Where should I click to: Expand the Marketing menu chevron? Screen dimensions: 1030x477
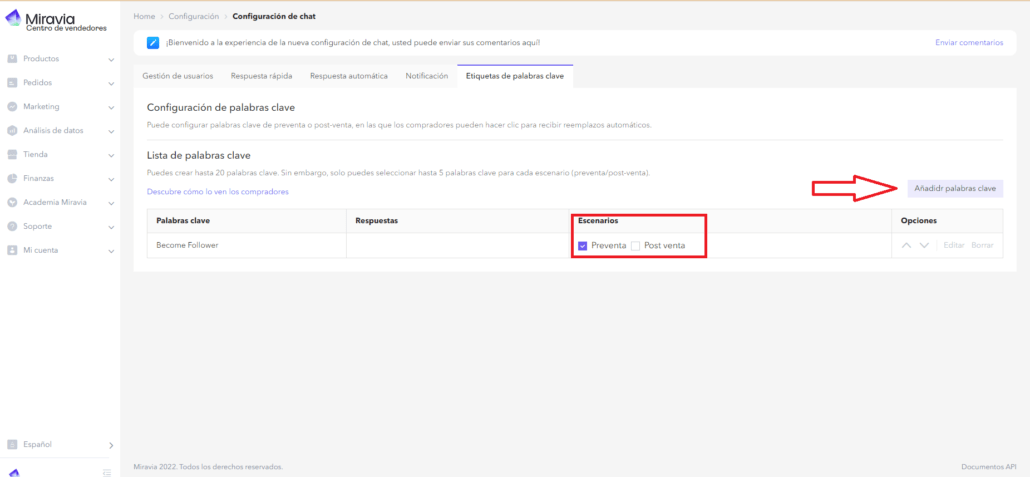(x=111, y=107)
